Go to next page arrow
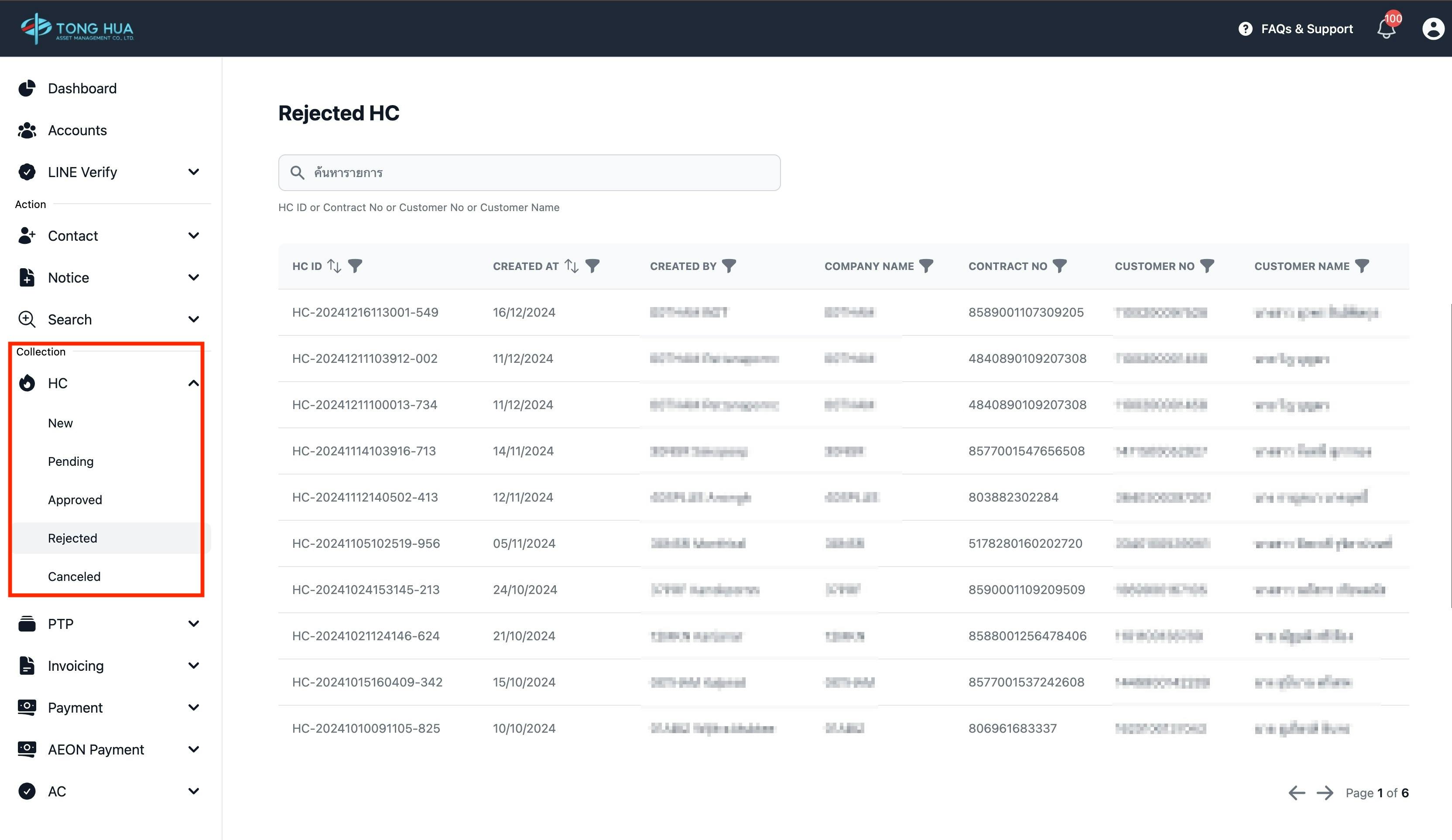 point(1325,793)
